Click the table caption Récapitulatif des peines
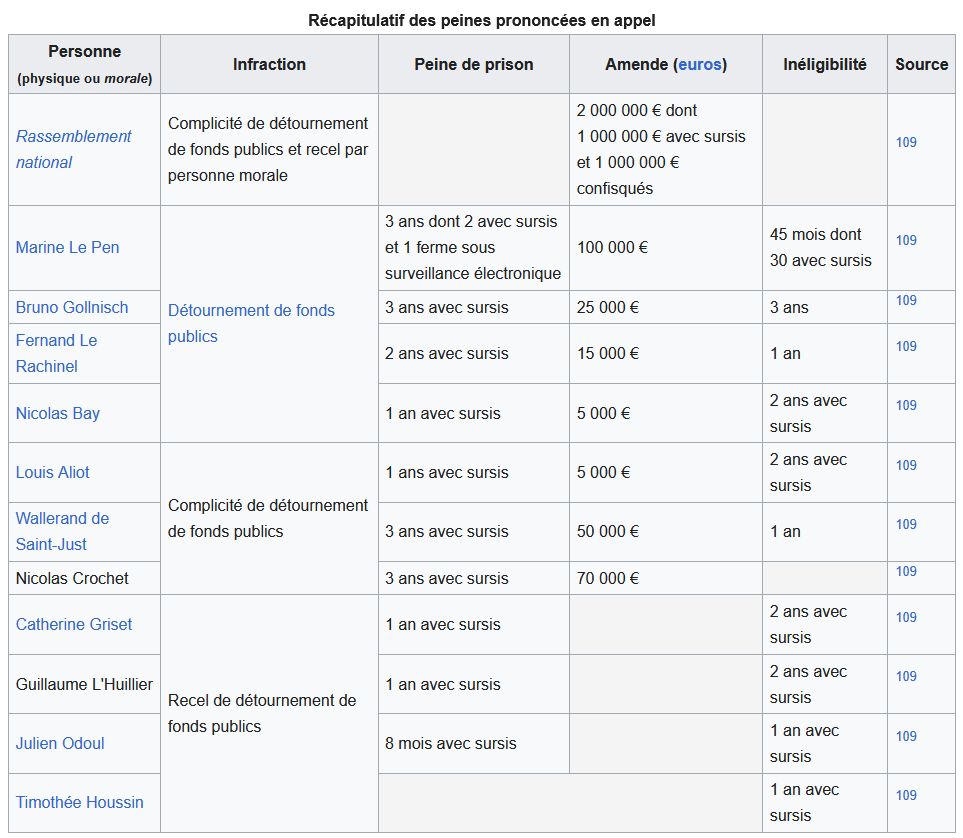 point(482,20)
